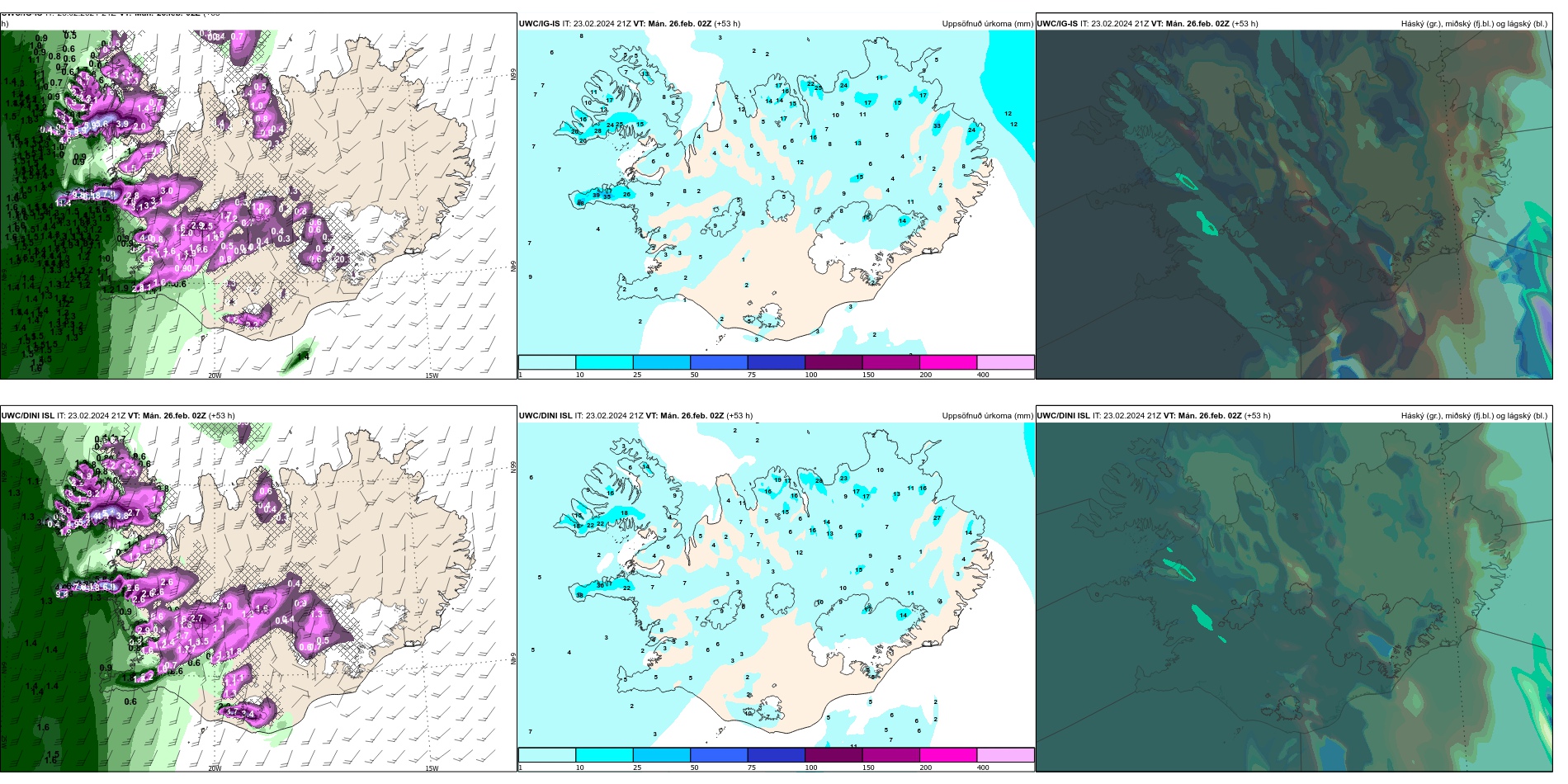Select the 150–200 mm swatch in DINI ISL legend

890,755
